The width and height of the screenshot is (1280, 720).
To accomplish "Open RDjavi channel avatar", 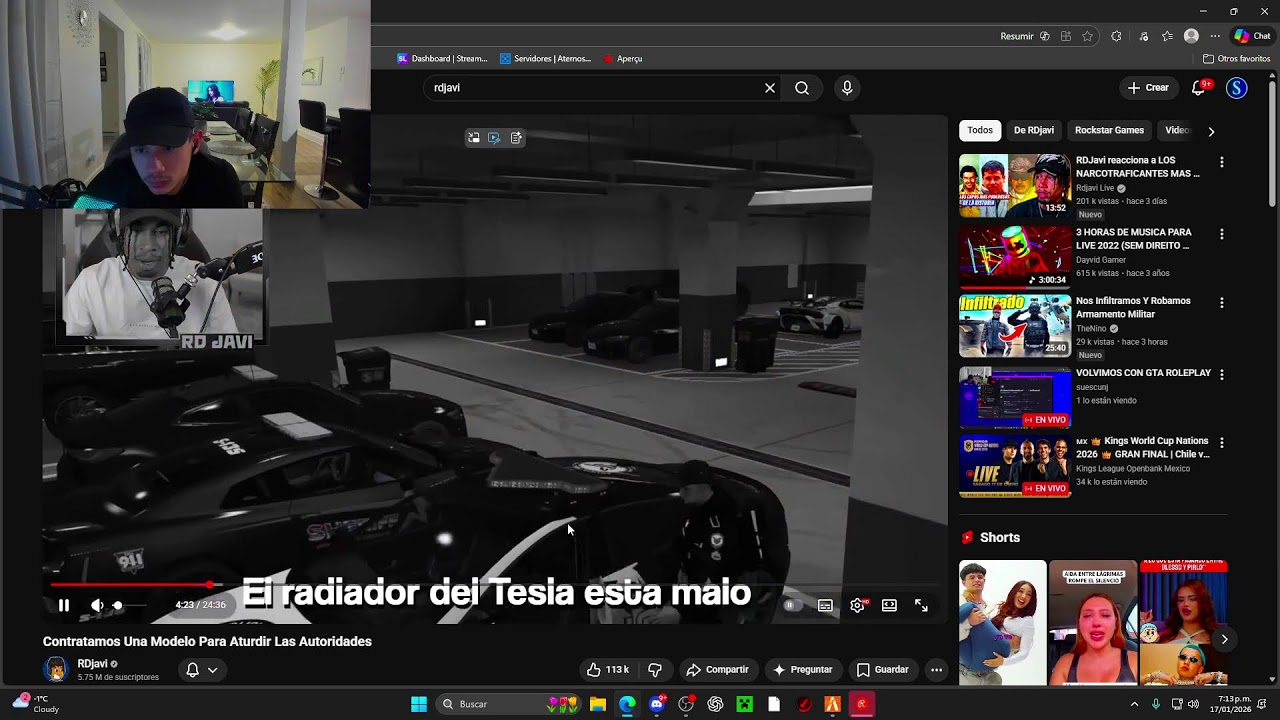I will click(56, 669).
